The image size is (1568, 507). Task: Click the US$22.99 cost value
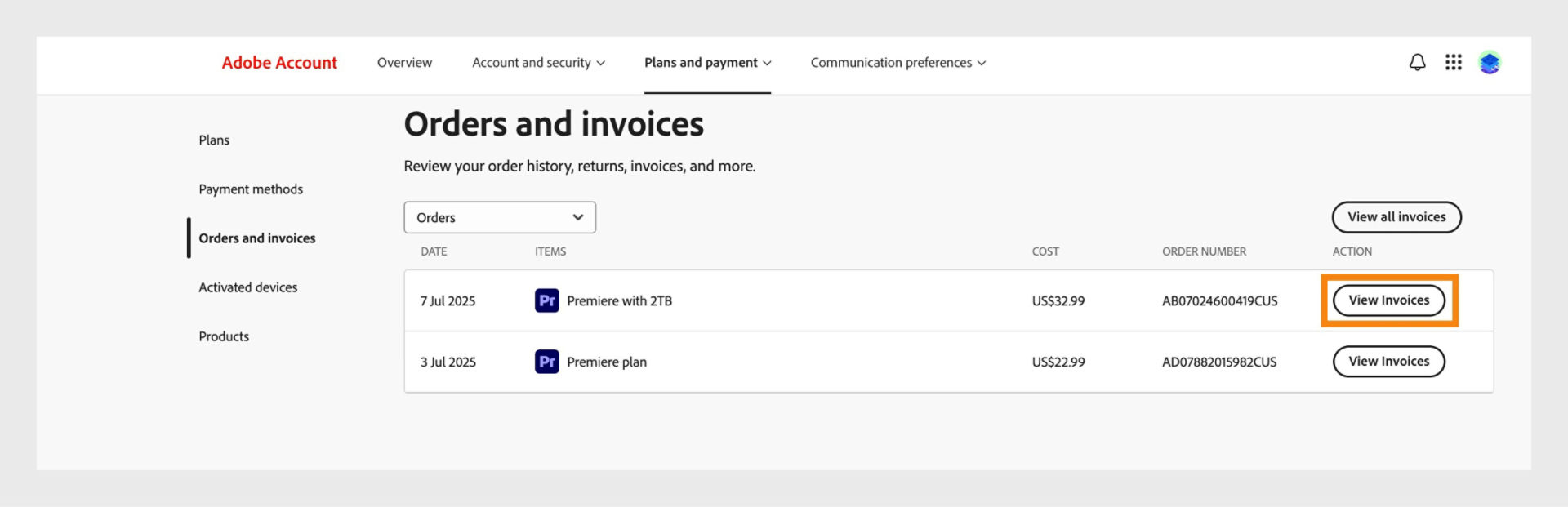(1058, 362)
